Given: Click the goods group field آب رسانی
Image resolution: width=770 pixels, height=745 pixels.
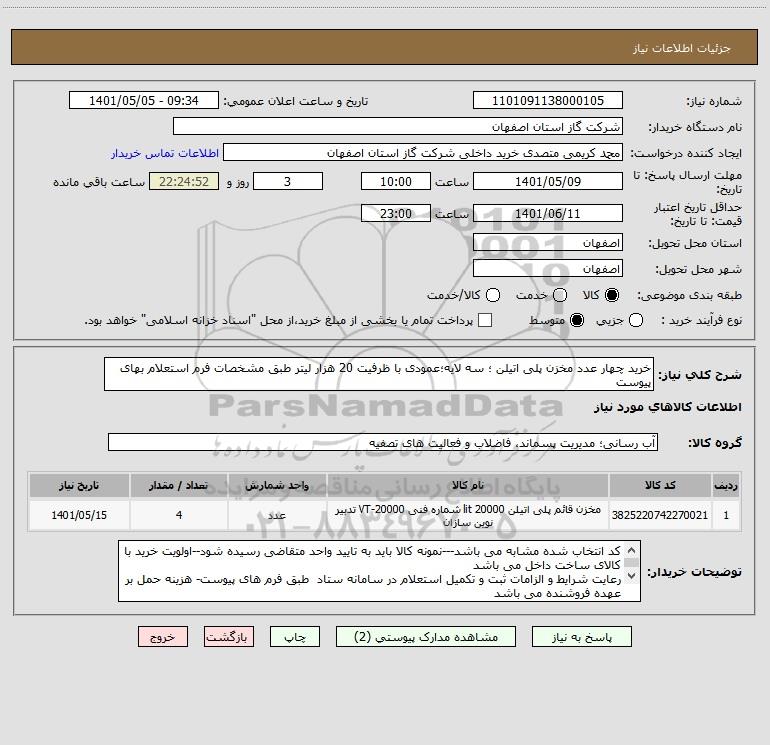Looking at the screenshot, I should click(383, 442).
